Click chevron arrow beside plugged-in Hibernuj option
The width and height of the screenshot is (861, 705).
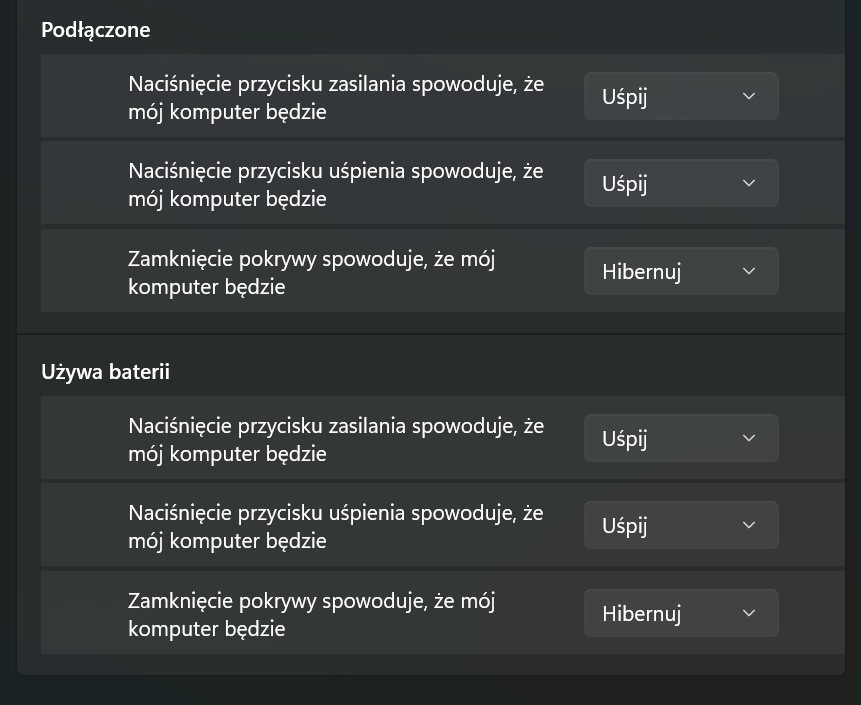point(749,271)
